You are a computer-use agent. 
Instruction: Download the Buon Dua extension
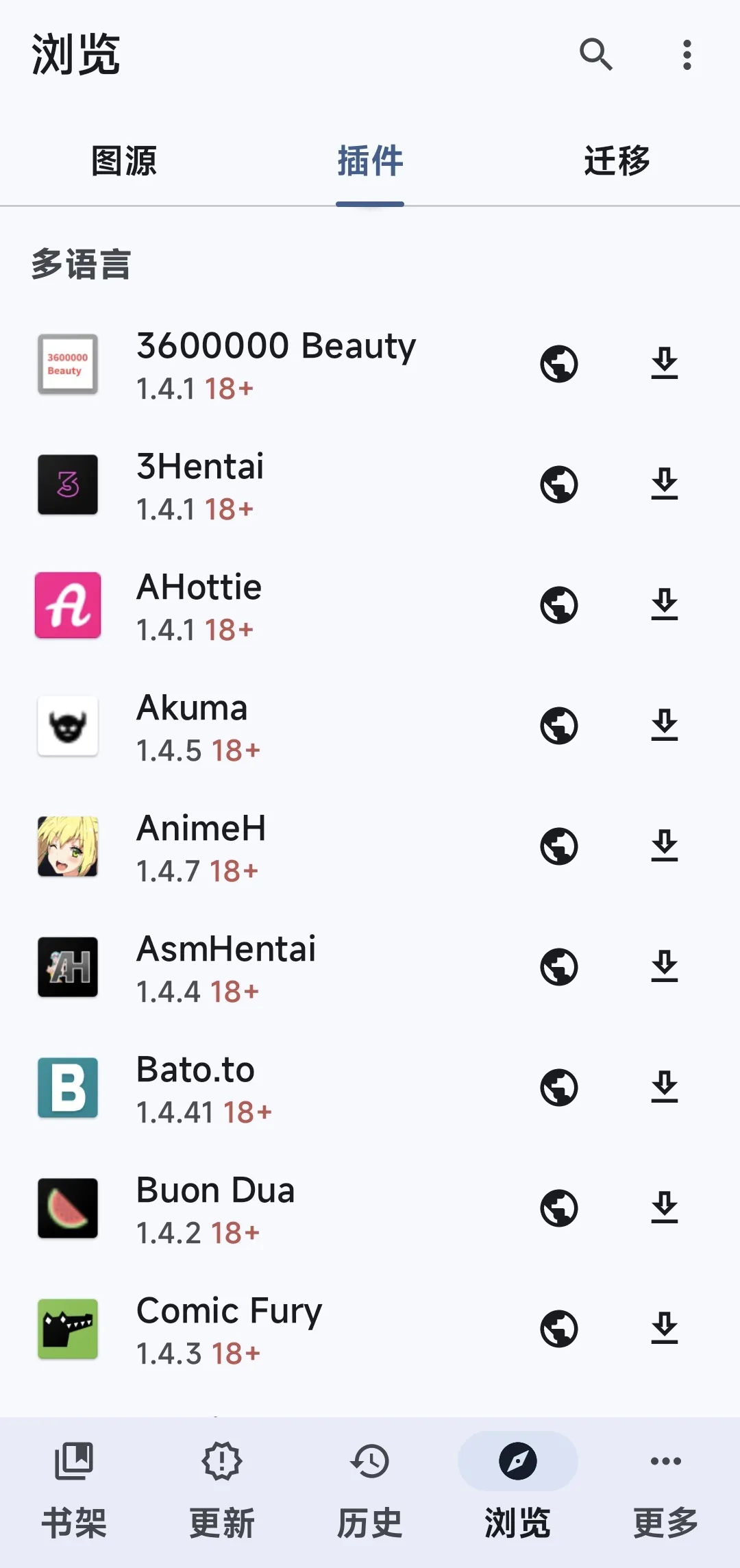665,1208
